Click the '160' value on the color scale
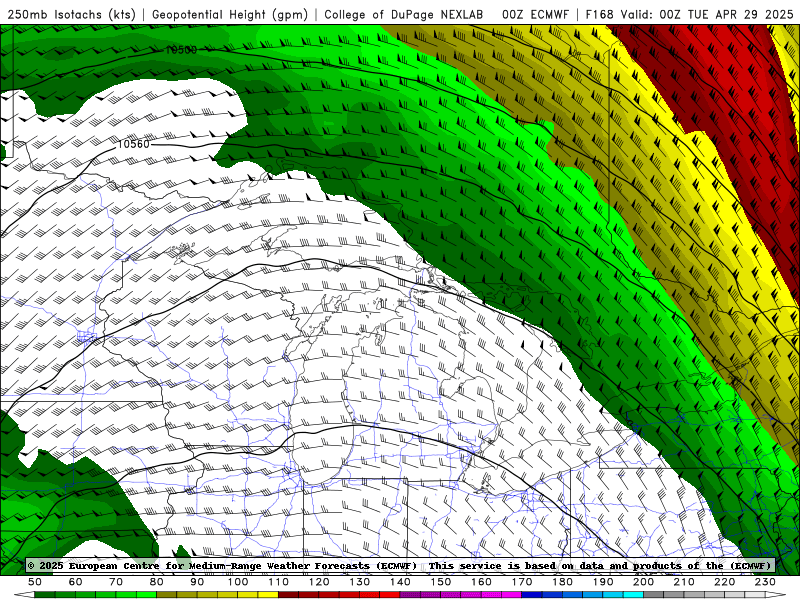The height and width of the screenshot is (600, 800). point(481,582)
